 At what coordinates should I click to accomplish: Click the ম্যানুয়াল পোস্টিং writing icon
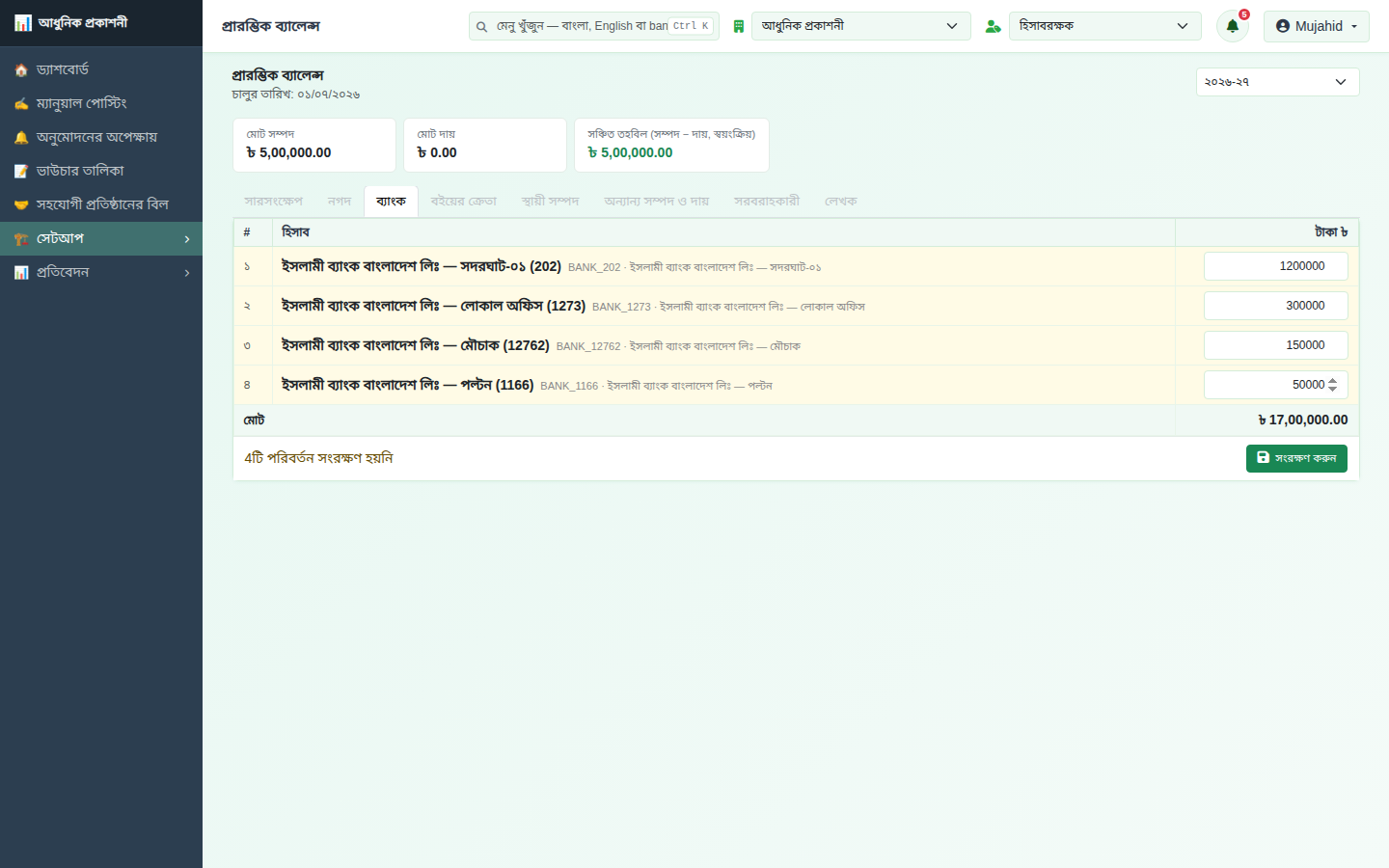click(x=21, y=104)
